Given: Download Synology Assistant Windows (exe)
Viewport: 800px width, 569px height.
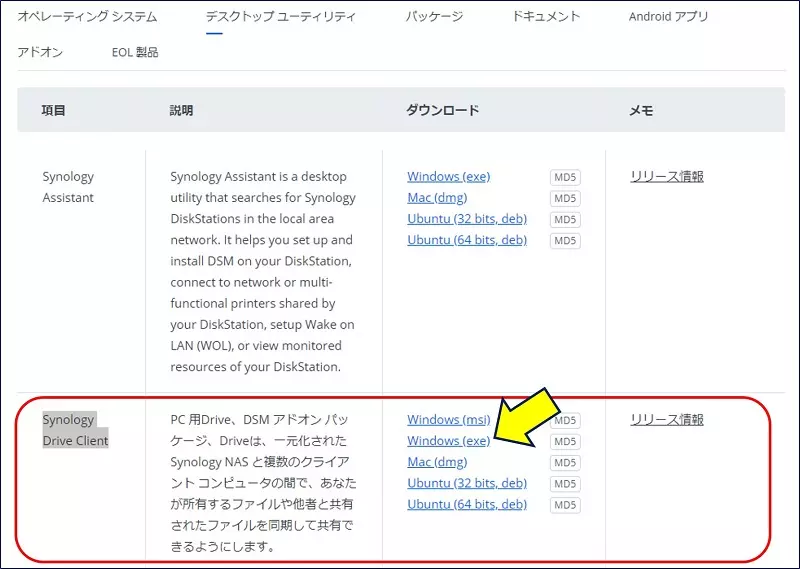Looking at the screenshot, I should 448,177.
